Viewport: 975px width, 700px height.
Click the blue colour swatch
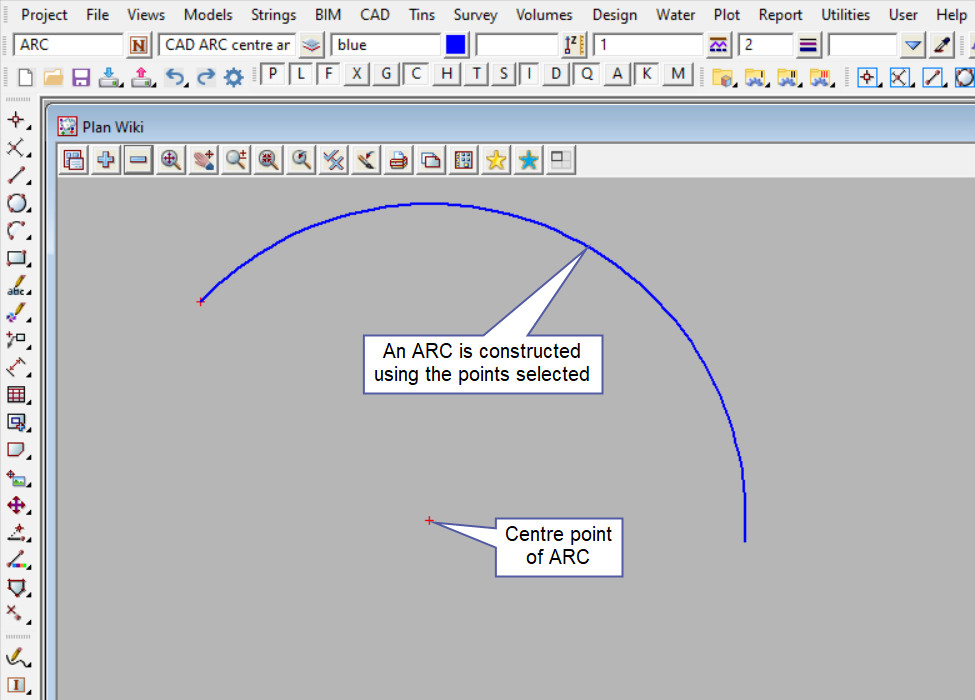point(456,45)
